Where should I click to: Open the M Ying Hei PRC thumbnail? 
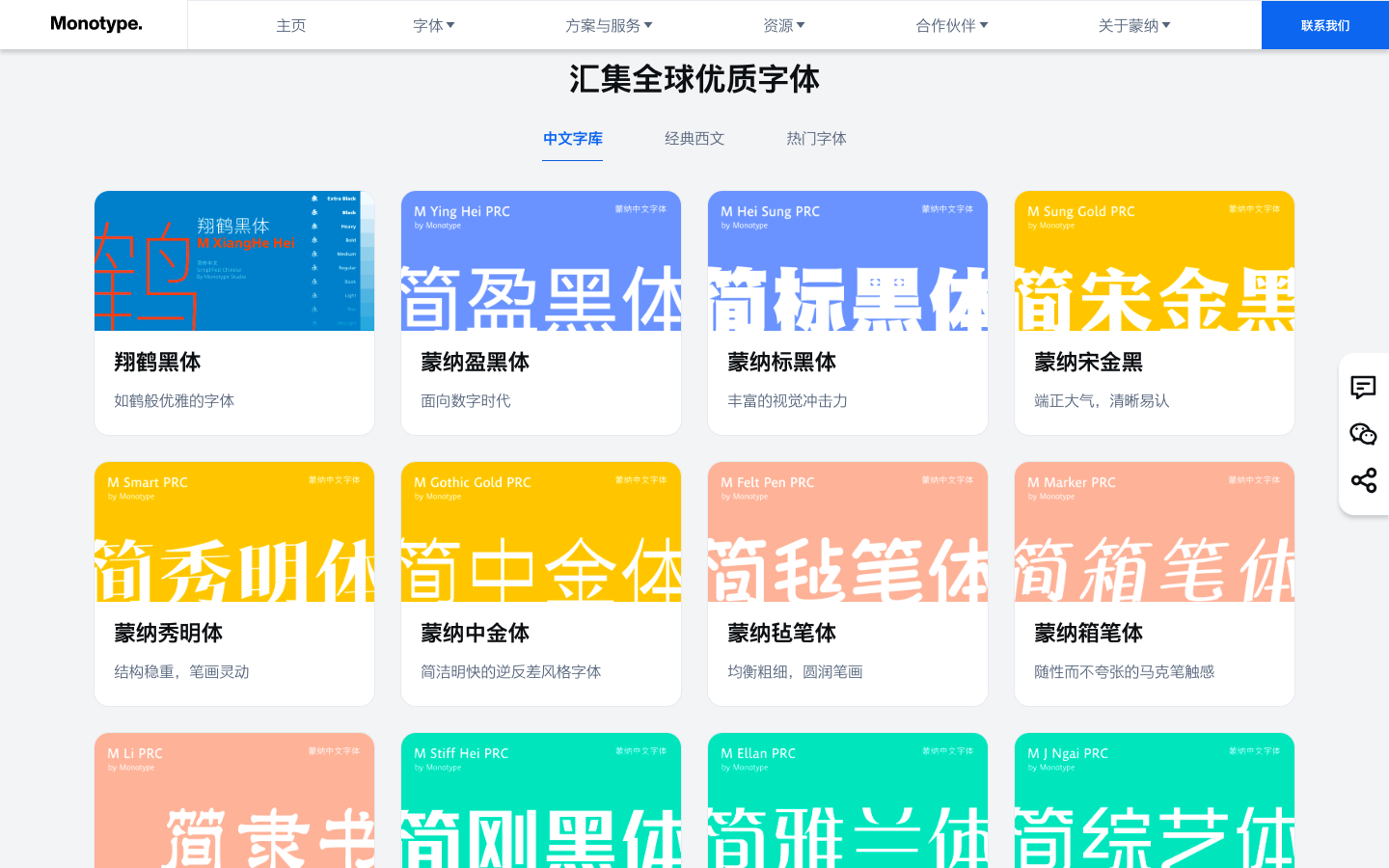541,261
